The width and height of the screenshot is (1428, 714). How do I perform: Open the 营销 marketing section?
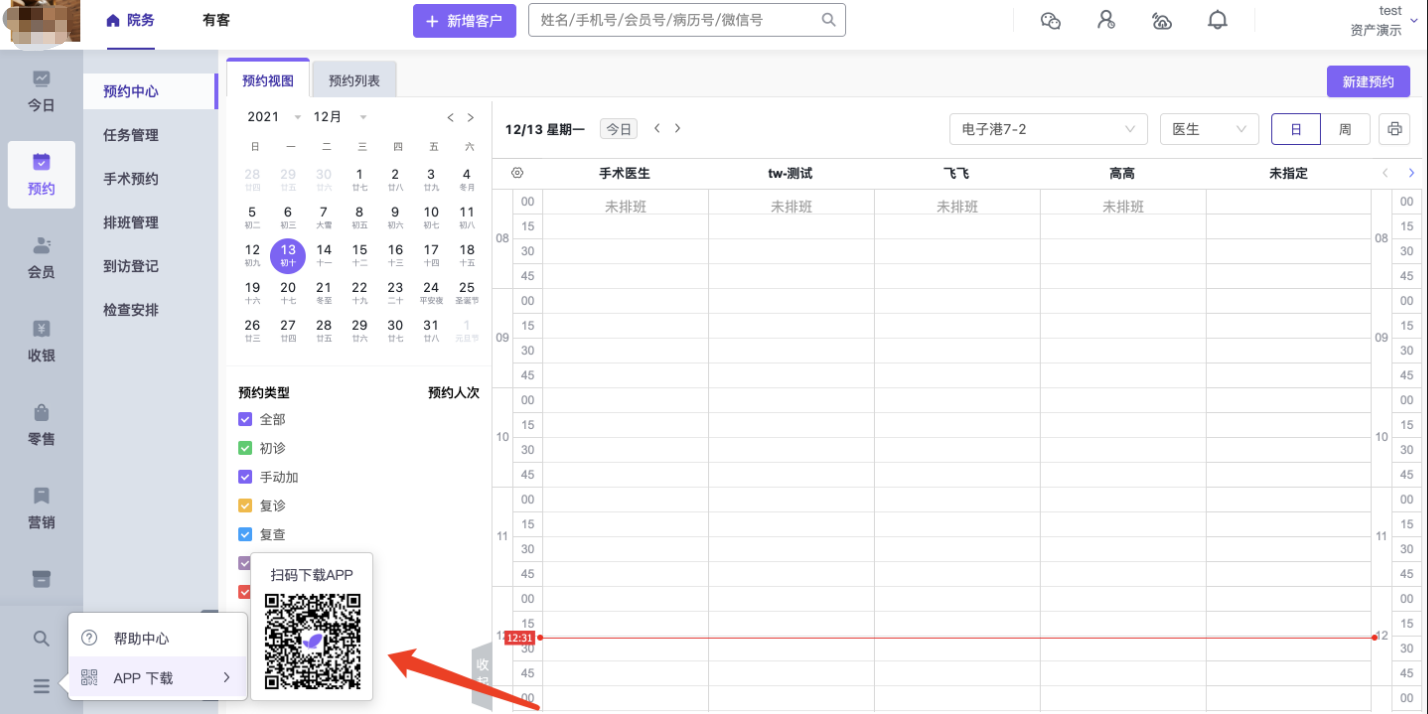(41, 508)
